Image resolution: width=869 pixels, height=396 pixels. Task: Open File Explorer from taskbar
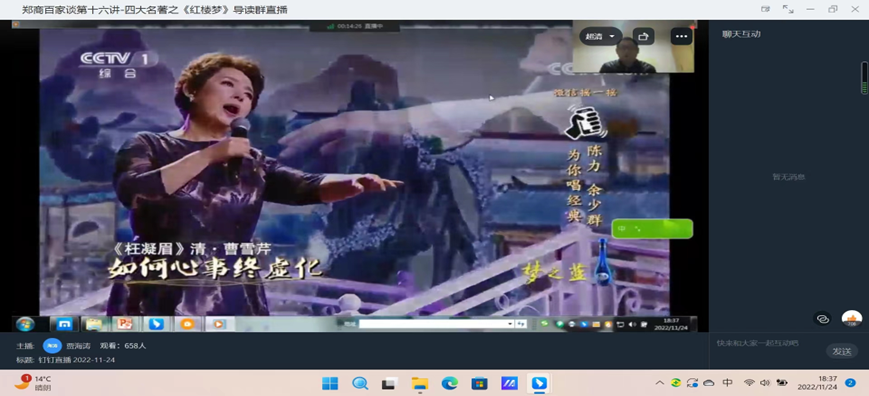pos(420,383)
